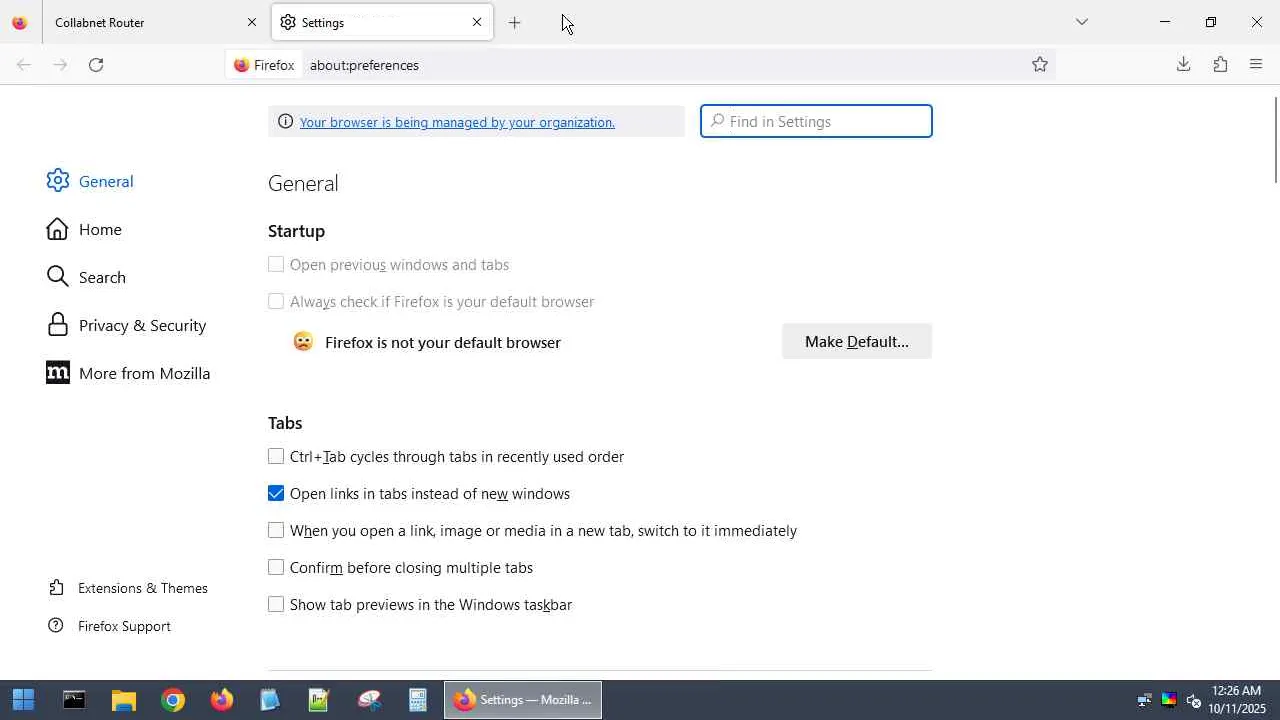The height and width of the screenshot is (720, 1280).
Task: Go forward to next page
Action: click(60, 65)
